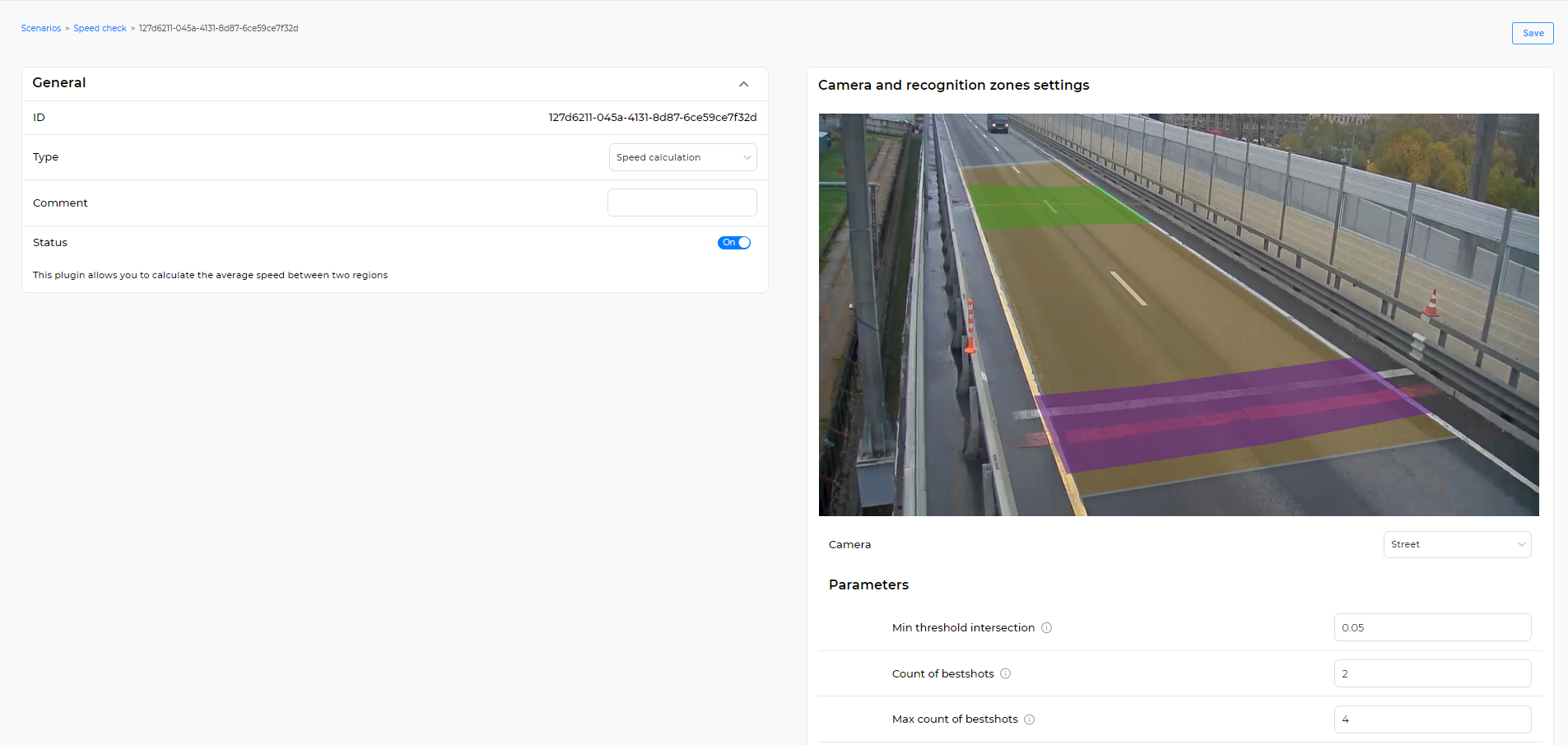Open the Camera dropdown Street
Viewport: 1568px width, 745px height.
tap(1457, 544)
